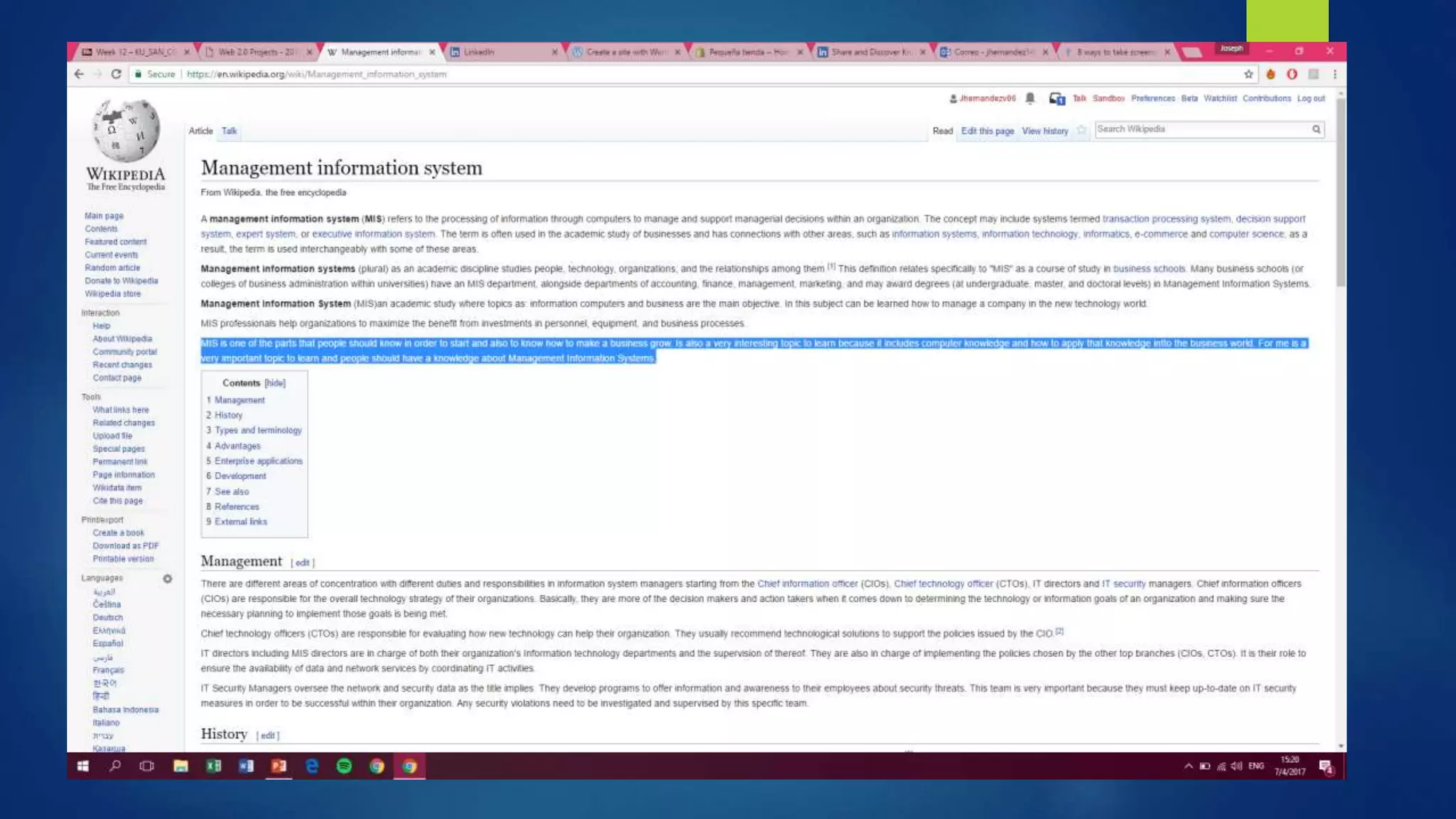Bookmark page with address bar star
1456x819 pixels.
1248,74
